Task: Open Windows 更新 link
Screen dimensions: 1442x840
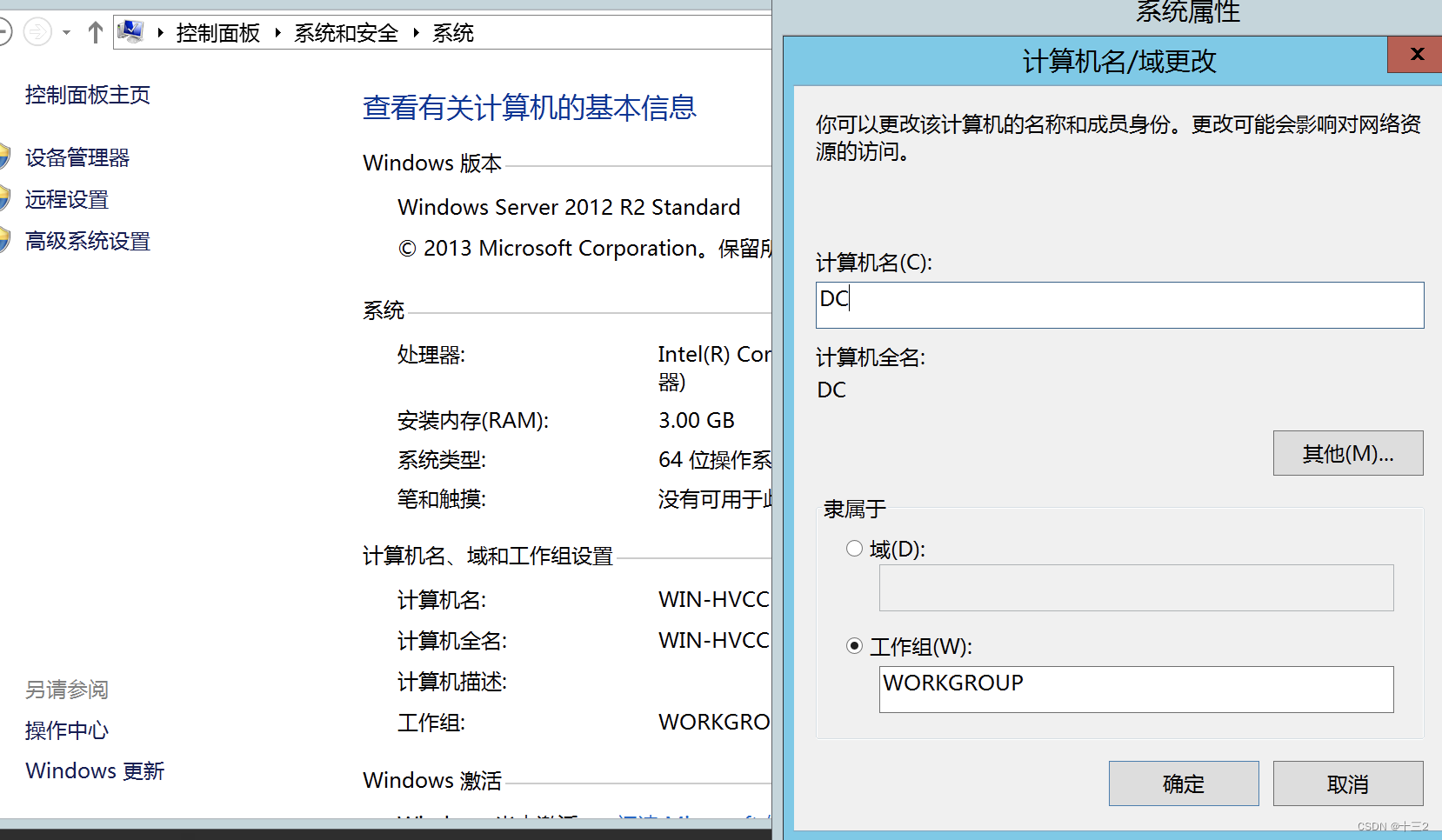Action: [x=95, y=771]
